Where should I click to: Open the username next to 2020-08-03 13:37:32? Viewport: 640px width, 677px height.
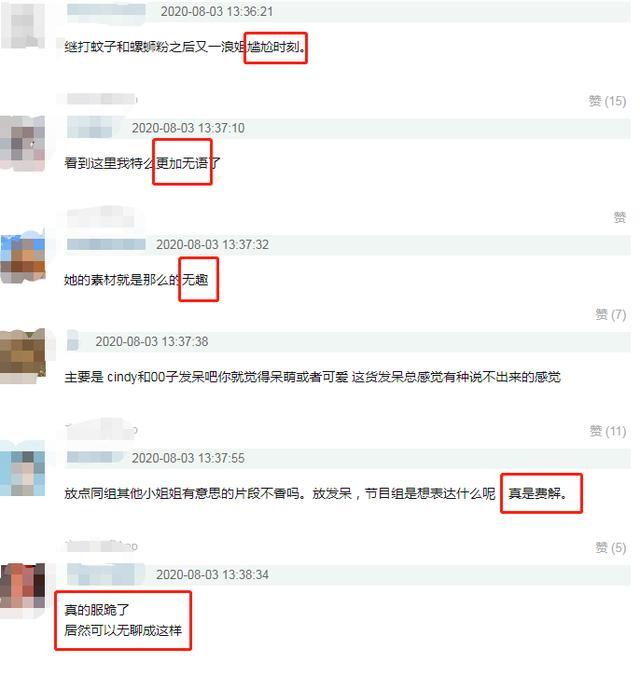pos(106,244)
